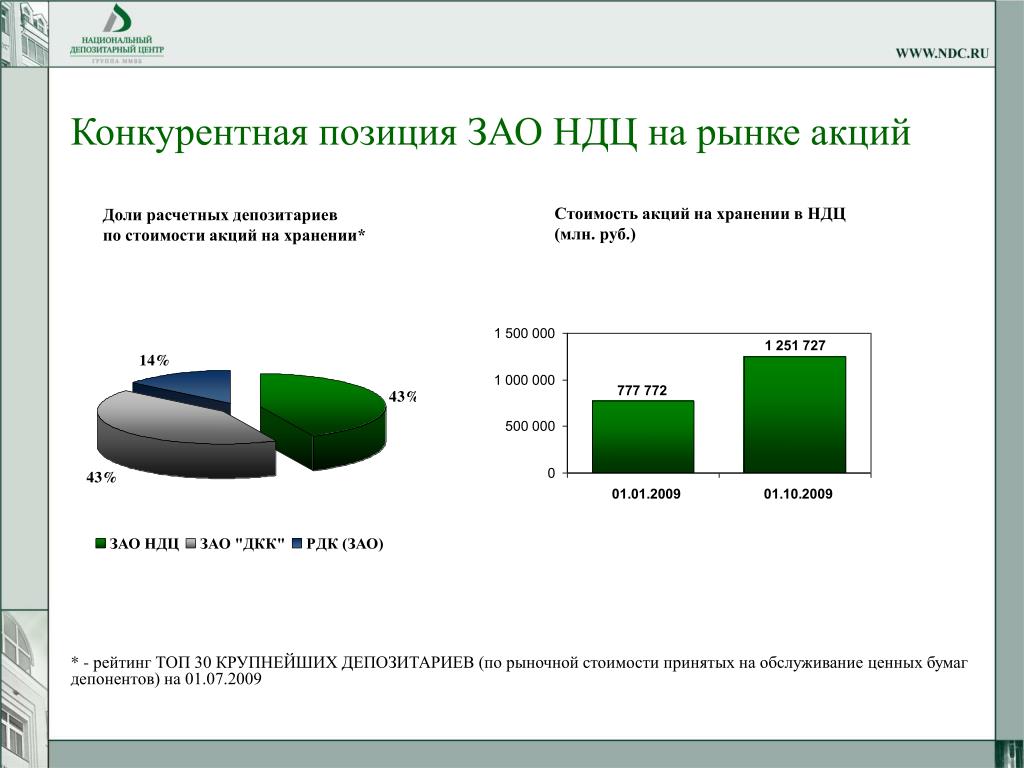Click the 01.10.2009 axis label

click(x=798, y=494)
